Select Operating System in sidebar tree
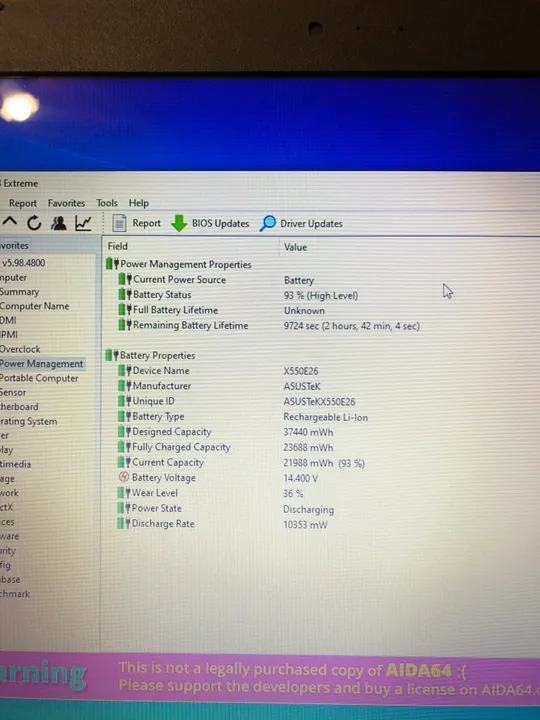Screen dimensions: 540x720 click(28, 421)
